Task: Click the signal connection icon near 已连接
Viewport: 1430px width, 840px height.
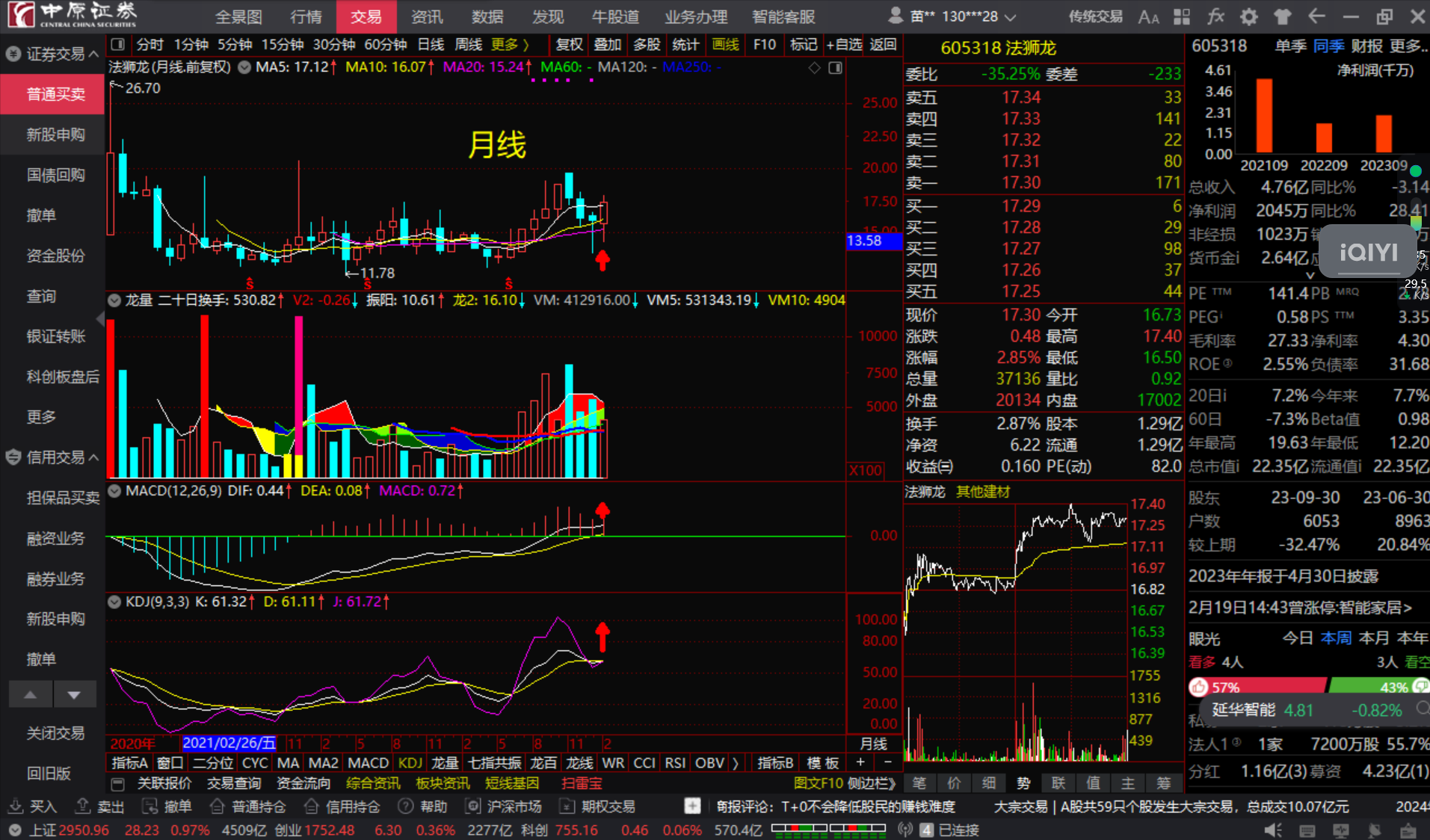Action: coord(906,830)
